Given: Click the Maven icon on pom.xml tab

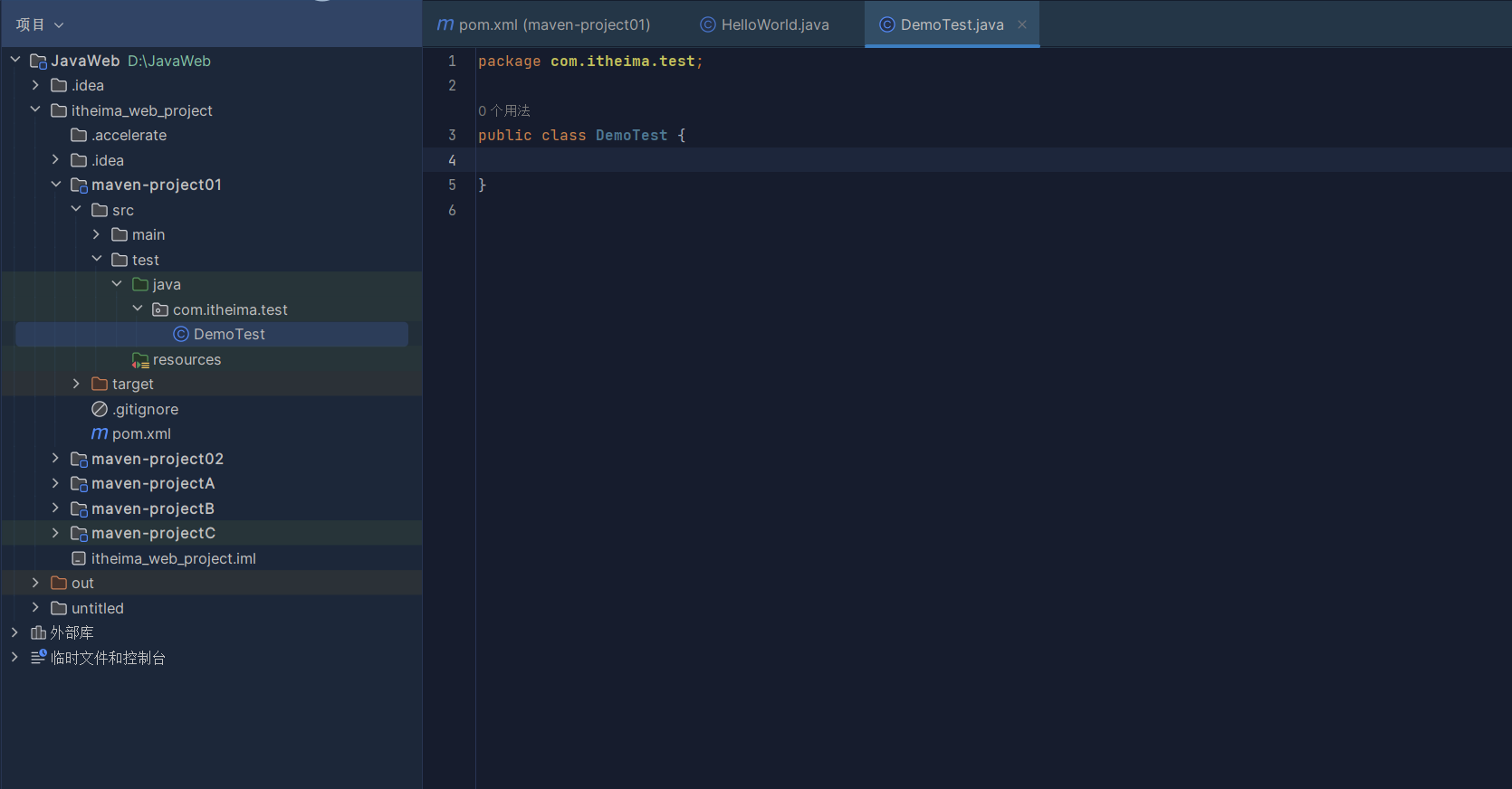Looking at the screenshot, I should pyautogui.click(x=445, y=24).
